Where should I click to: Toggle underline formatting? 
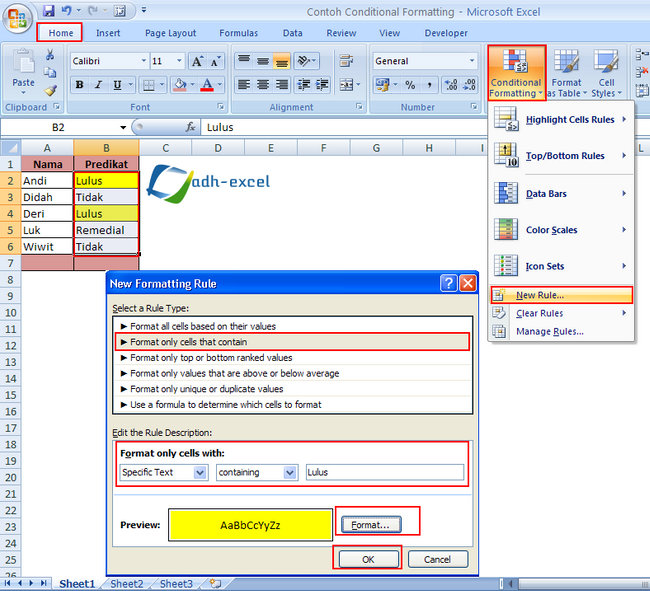[x=117, y=85]
